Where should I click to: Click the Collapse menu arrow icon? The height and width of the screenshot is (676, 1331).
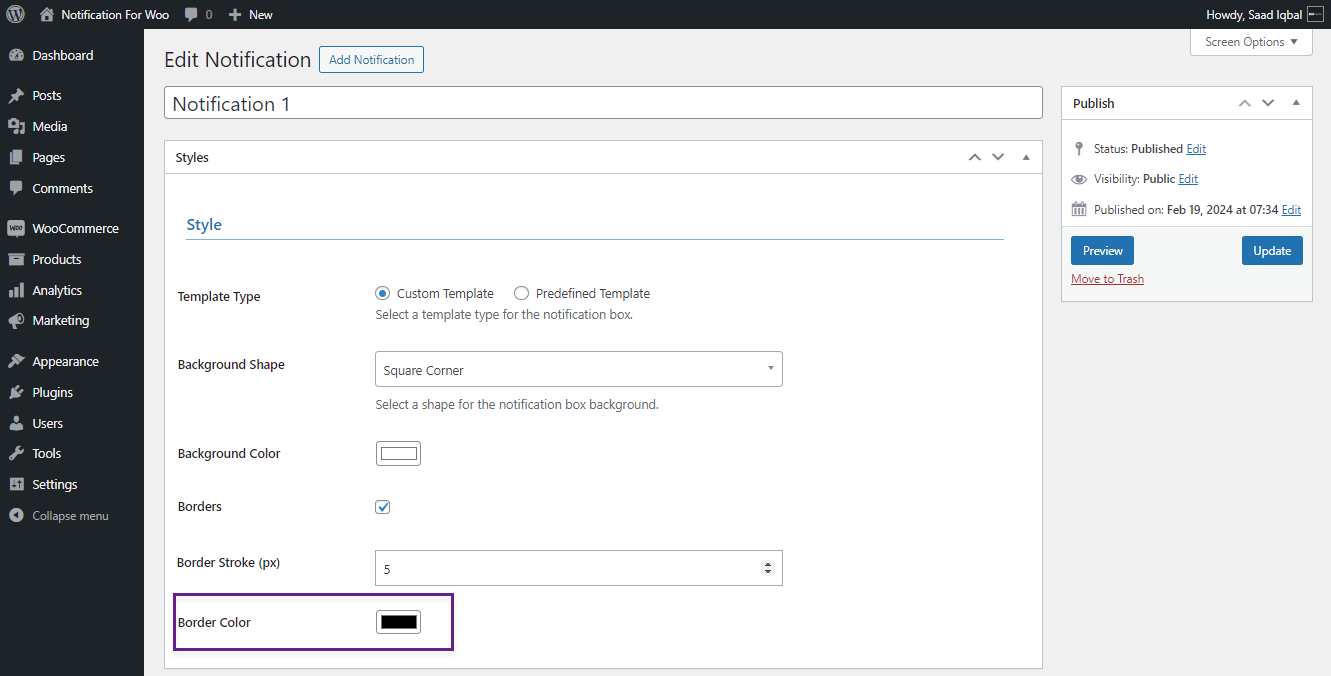[x=16, y=516]
